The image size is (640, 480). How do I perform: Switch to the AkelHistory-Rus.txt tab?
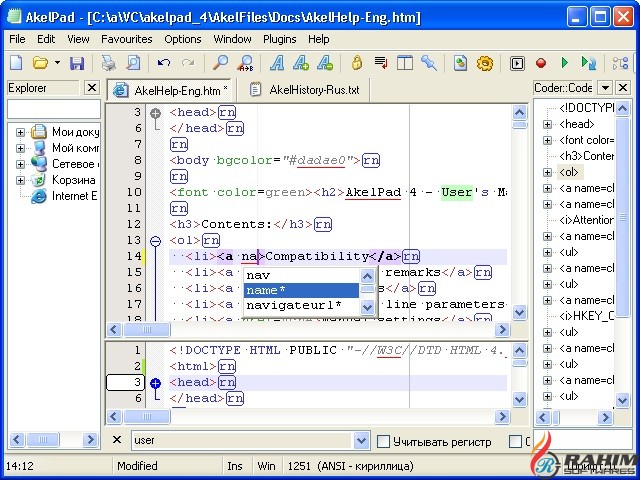pyautogui.click(x=304, y=90)
